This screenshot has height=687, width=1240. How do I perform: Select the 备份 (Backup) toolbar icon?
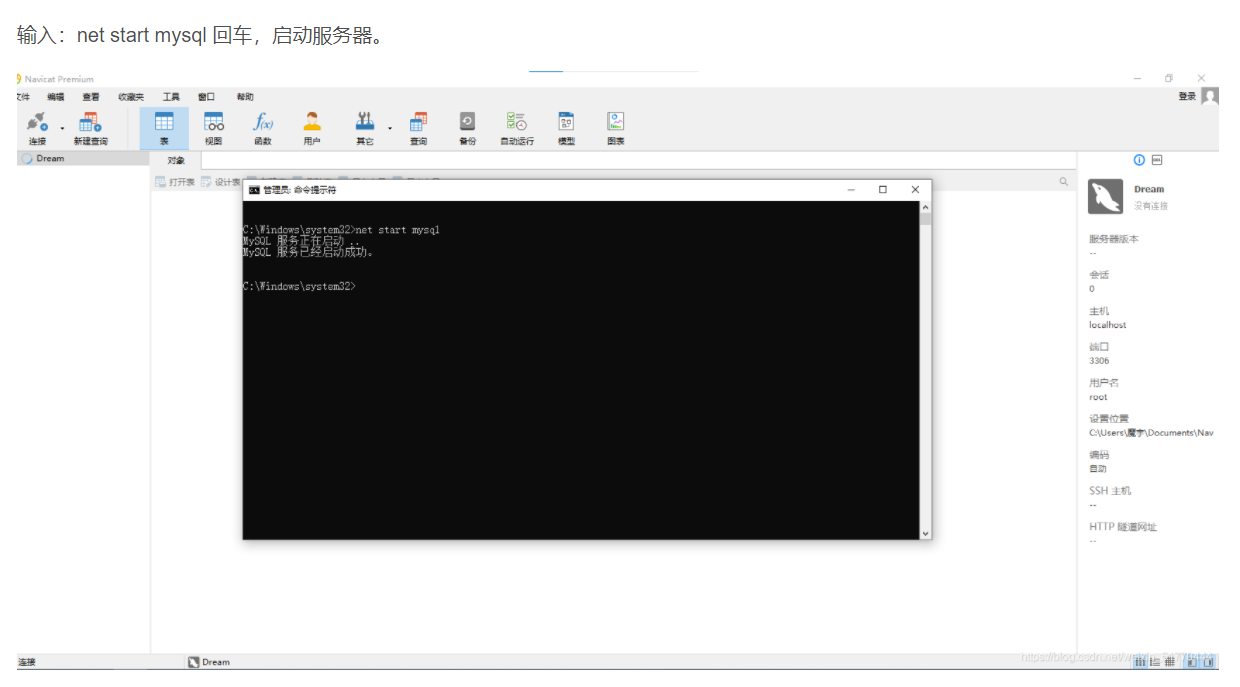click(467, 127)
